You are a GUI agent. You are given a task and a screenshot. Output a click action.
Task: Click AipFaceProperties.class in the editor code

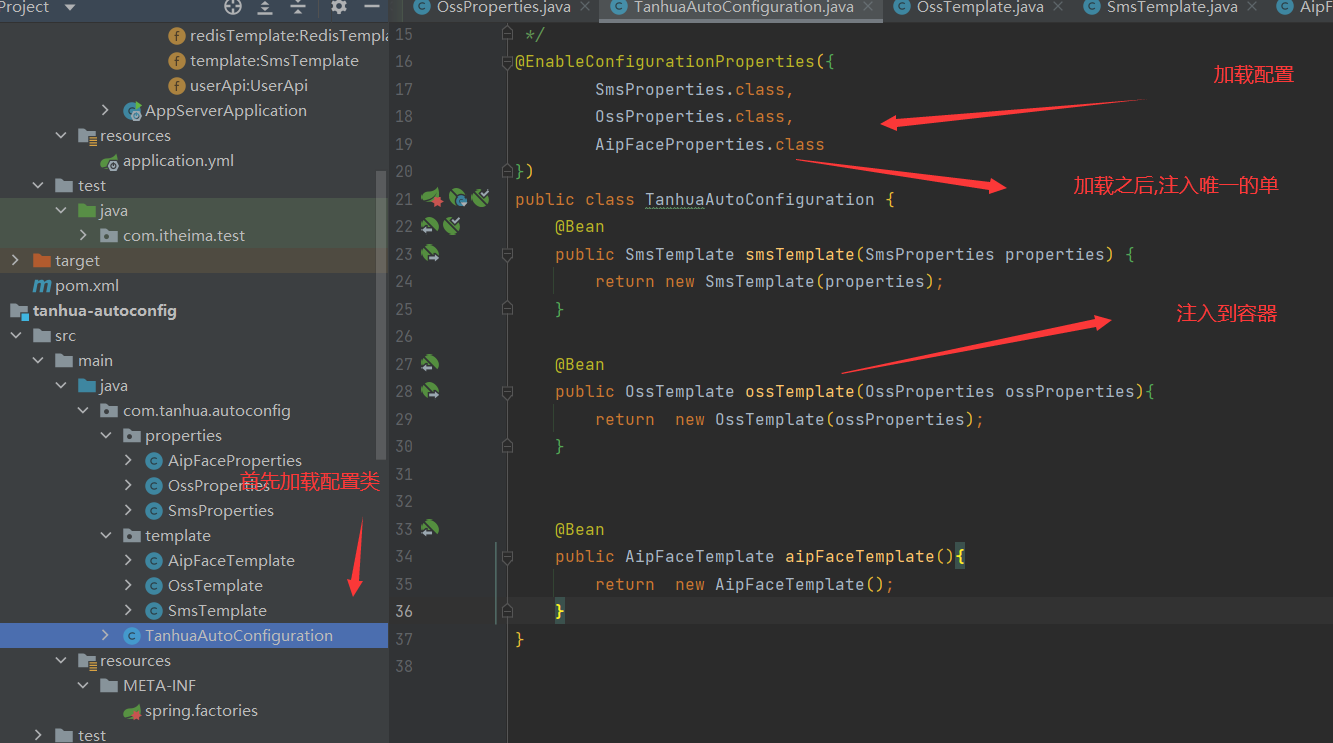710,145
